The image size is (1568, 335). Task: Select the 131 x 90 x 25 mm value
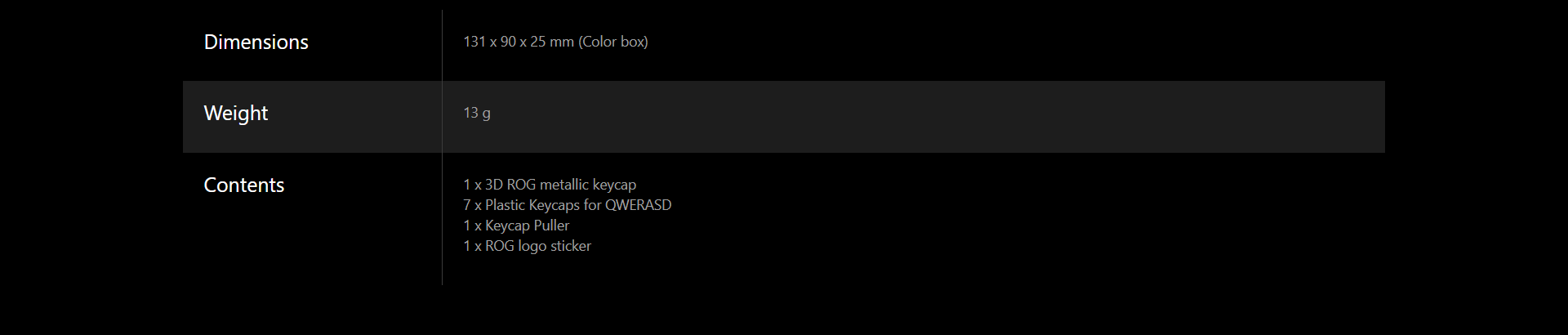click(519, 42)
